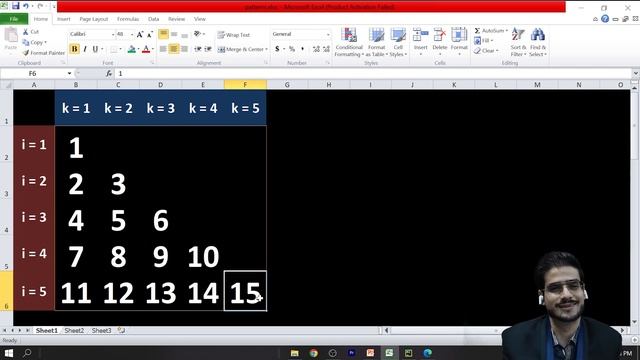640x360 pixels.
Task: Switch to the Page Layout tab
Action: coord(94,19)
